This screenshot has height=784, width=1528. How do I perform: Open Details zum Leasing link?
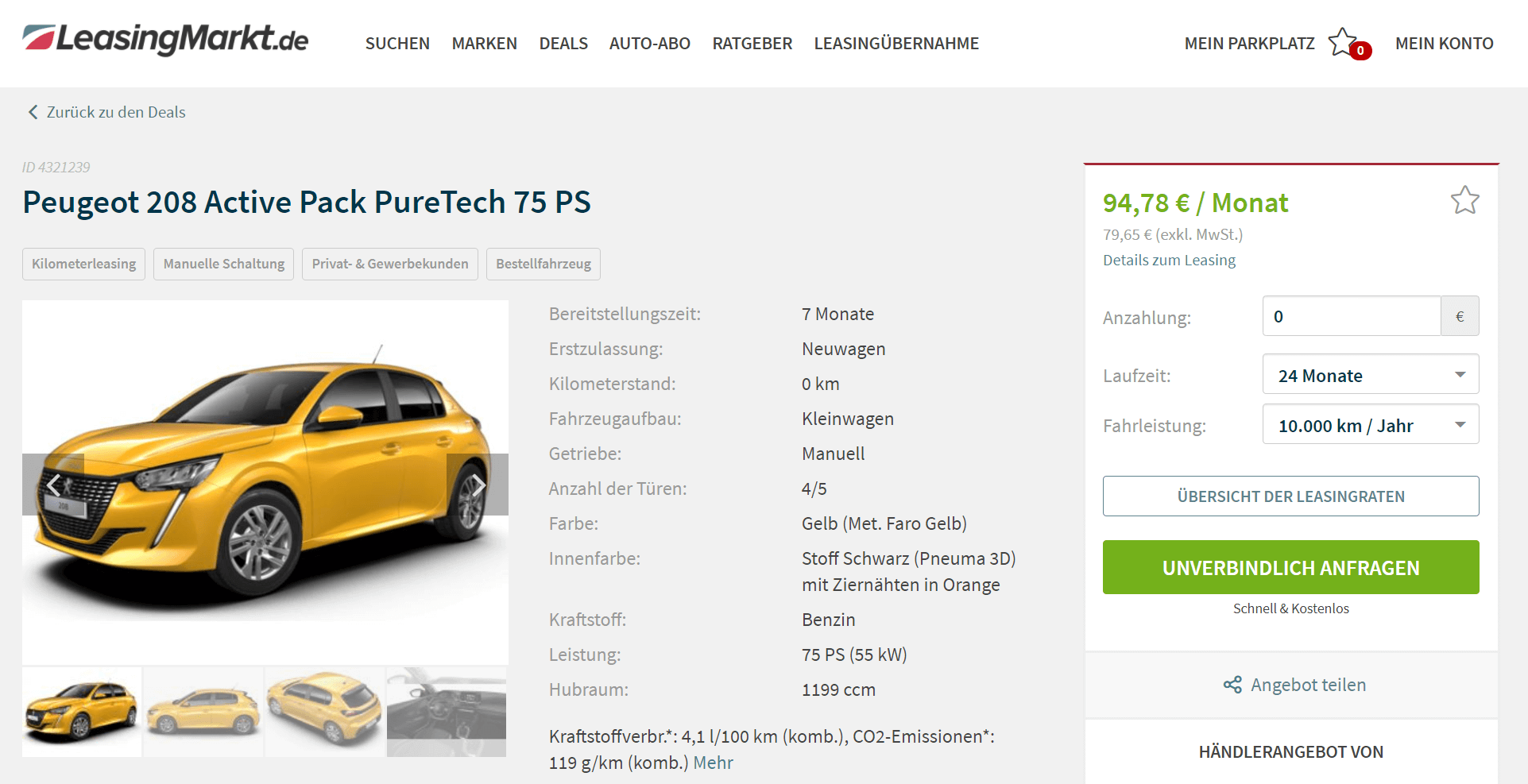[x=1169, y=260]
